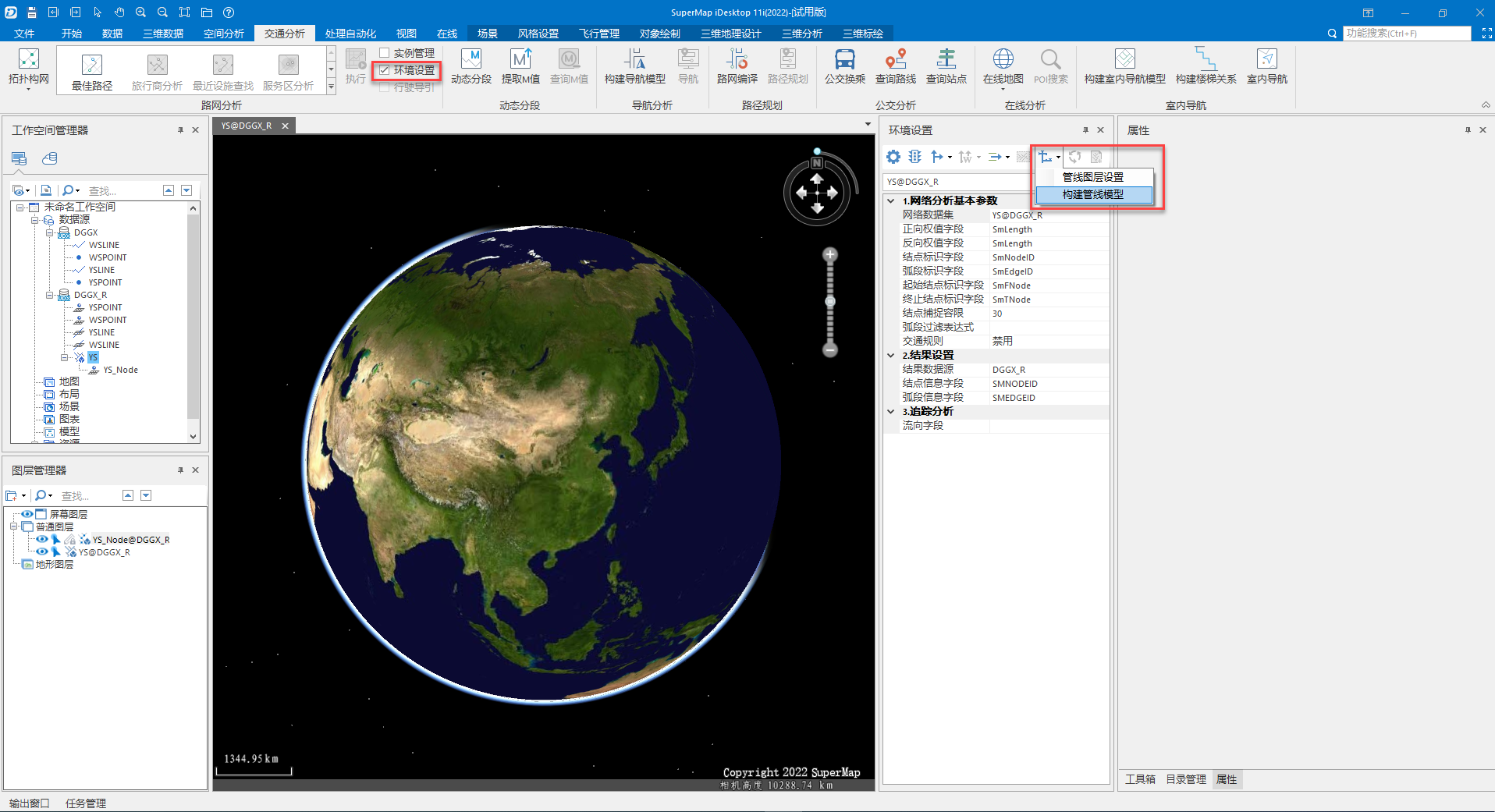Screen dimensions: 1495x812
Task: Choose 构建管线模型 from the dropdown menu
Action: [1092, 194]
